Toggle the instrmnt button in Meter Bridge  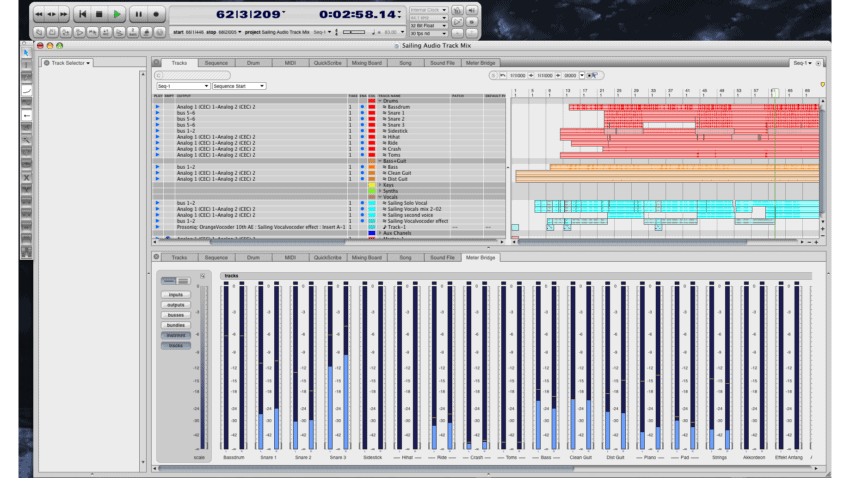[176, 335]
